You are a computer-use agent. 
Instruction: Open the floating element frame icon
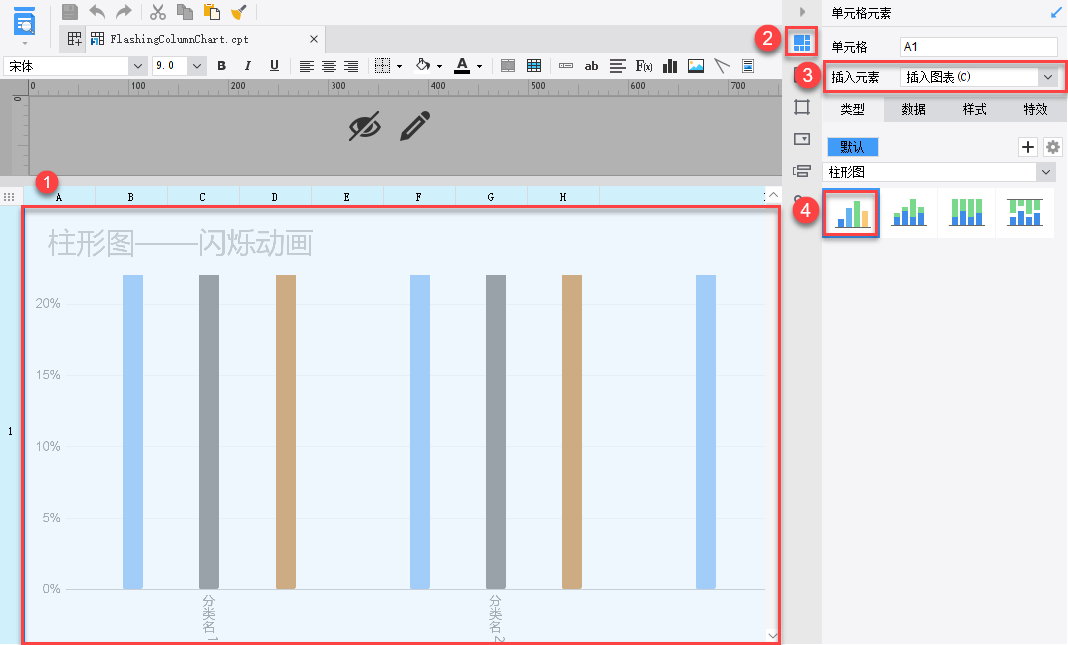(802, 107)
